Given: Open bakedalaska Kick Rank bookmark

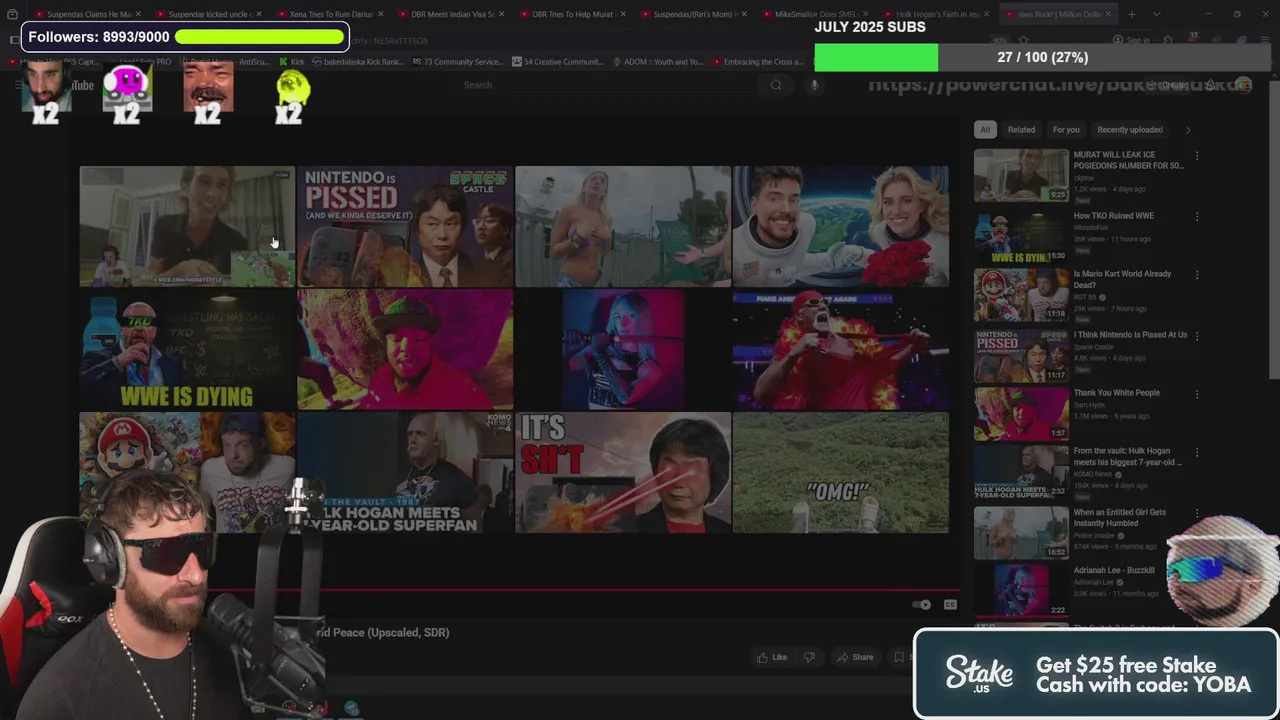Looking at the screenshot, I should 357,62.
